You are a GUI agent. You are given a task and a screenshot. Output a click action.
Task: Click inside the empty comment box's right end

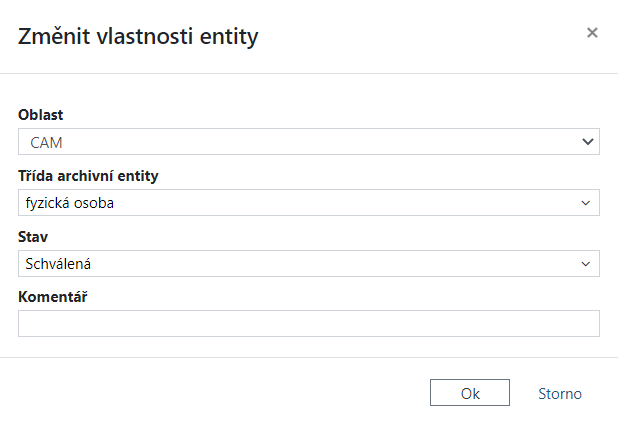[x=580, y=323]
